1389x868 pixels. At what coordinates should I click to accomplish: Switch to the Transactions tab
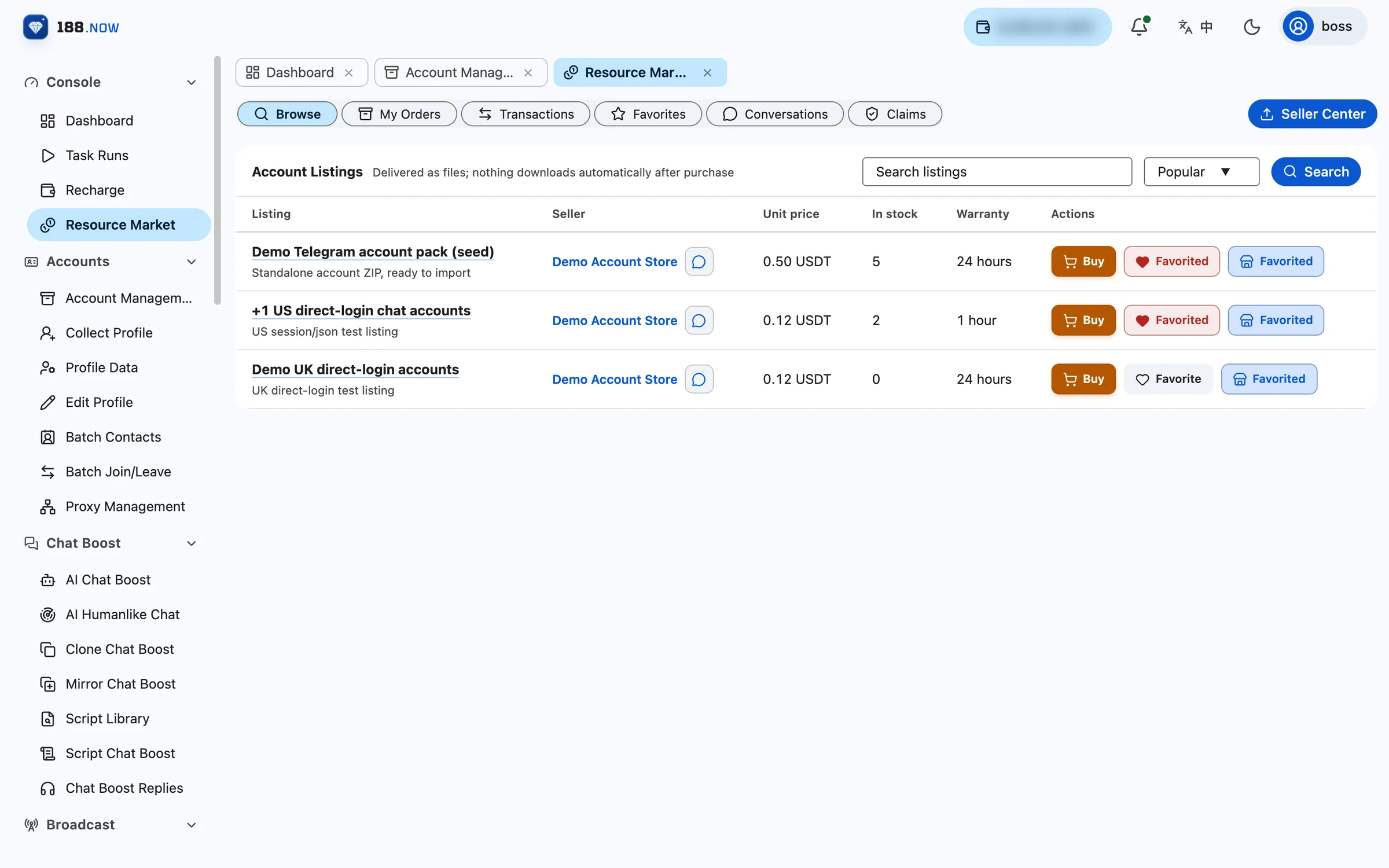526,114
